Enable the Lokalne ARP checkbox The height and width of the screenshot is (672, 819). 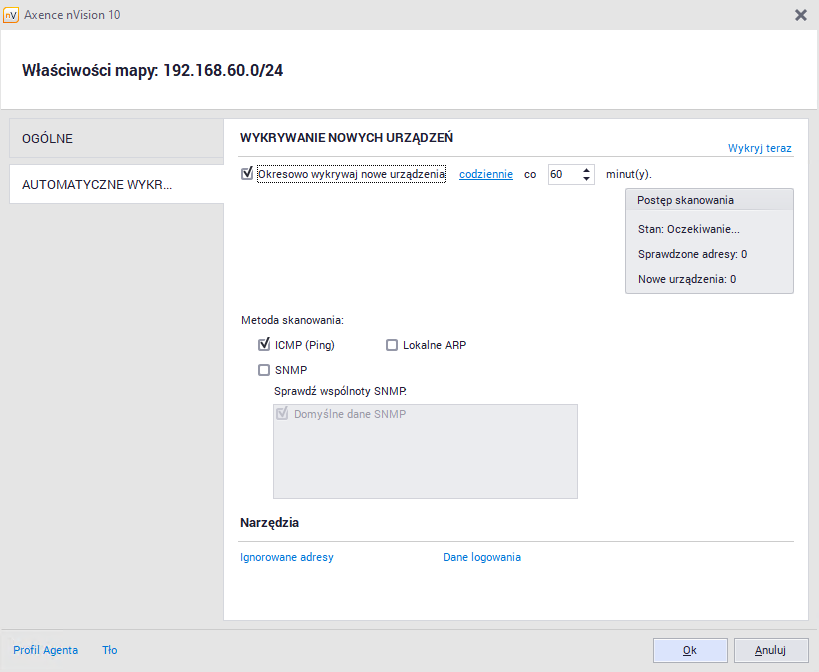[x=392, y=345]
